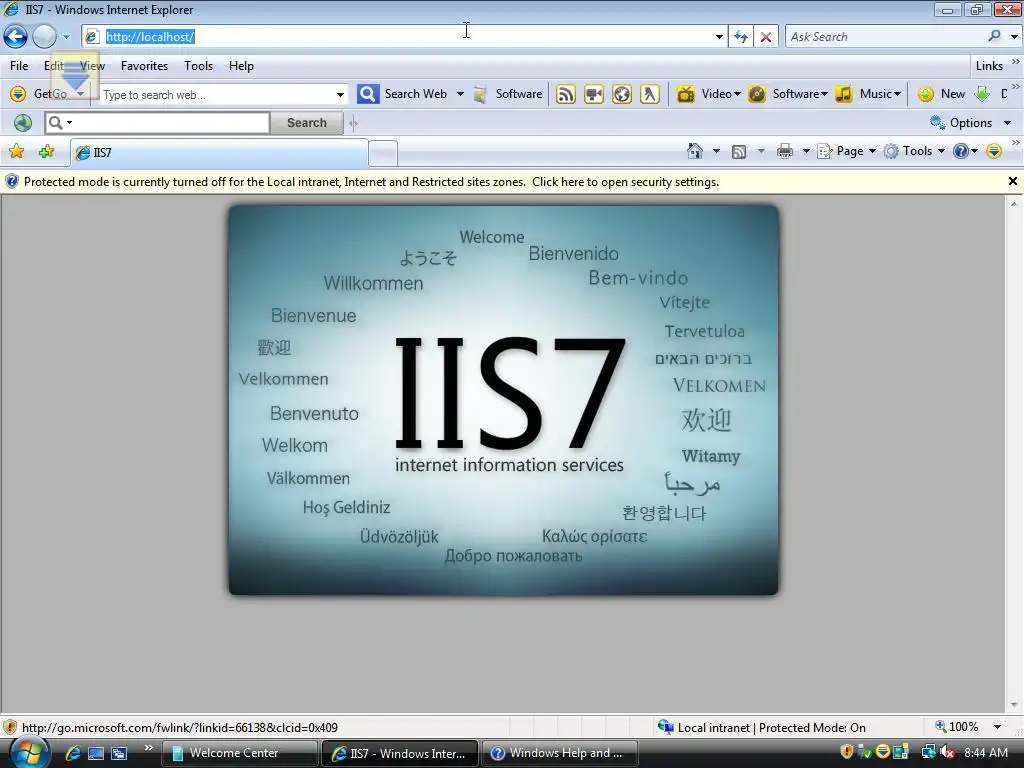Close the protected mode information bar

pos(1012,182)
